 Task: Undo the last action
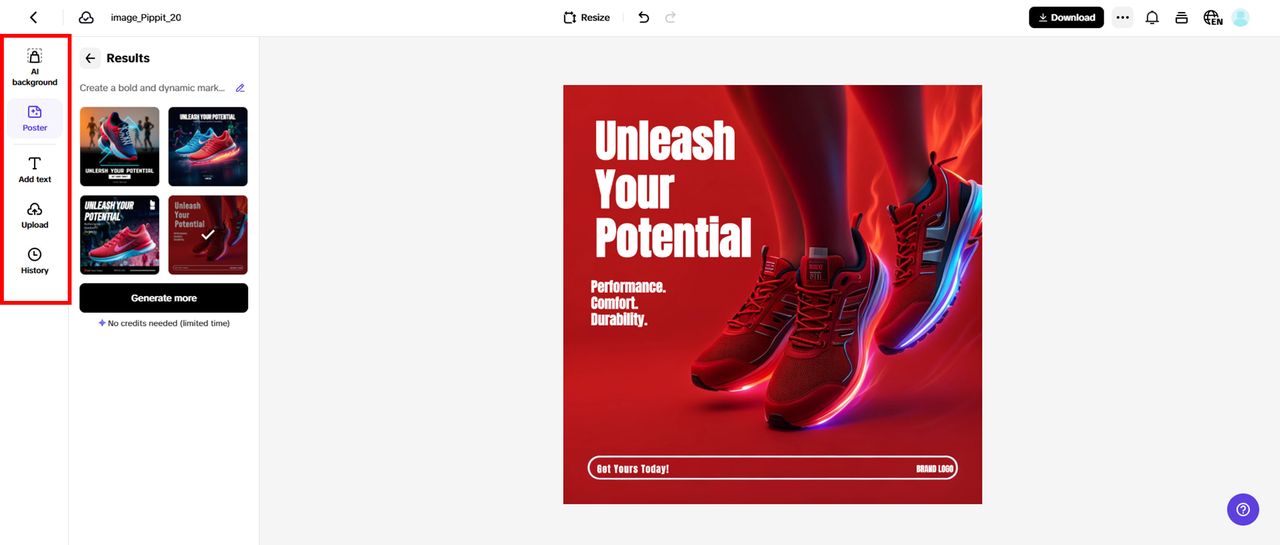point(644,17)
